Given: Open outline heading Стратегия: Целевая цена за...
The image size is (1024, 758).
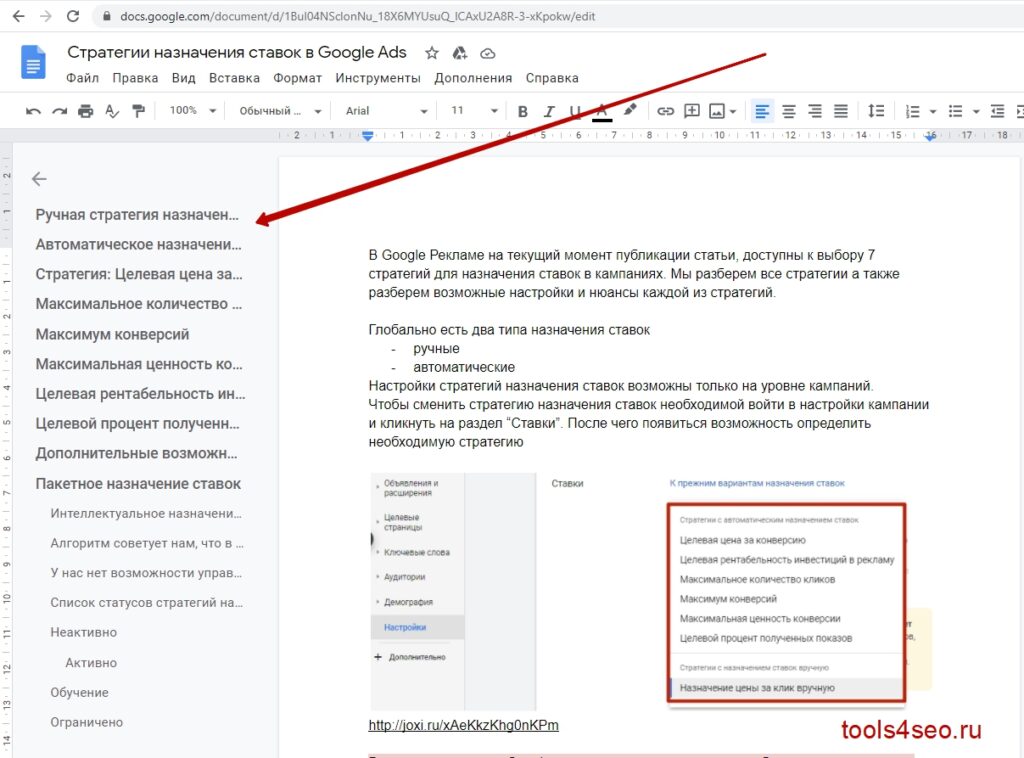Looking at the screenshot, I should pos(139,274).
